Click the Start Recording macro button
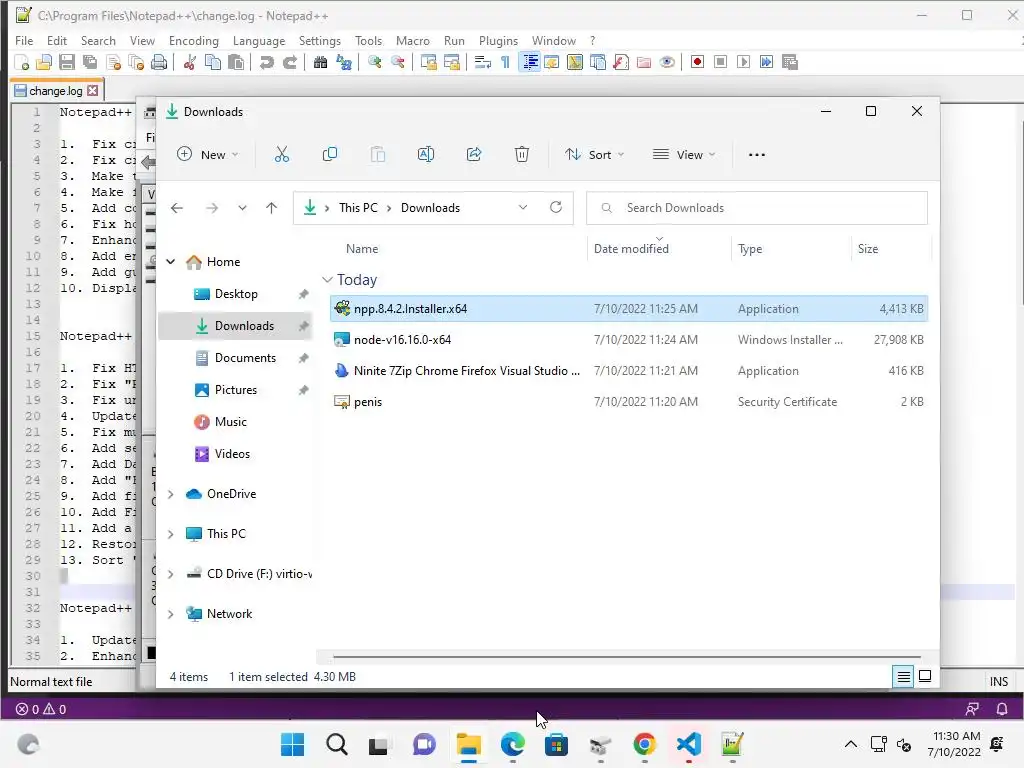The image size is (1024, 768). [697, 62]
